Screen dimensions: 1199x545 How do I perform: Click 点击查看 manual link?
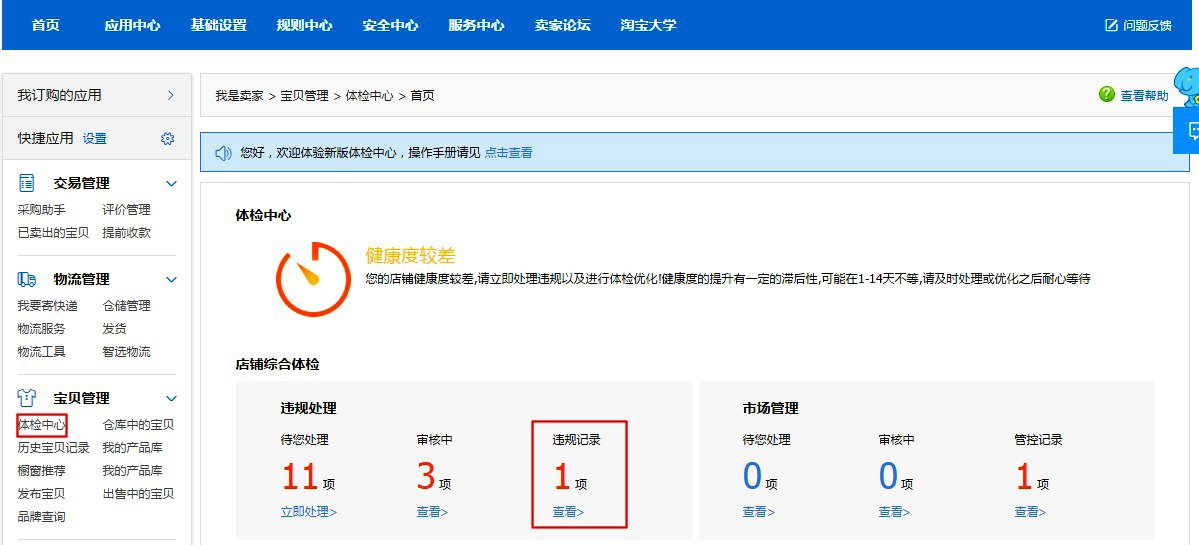click(509, 153)
